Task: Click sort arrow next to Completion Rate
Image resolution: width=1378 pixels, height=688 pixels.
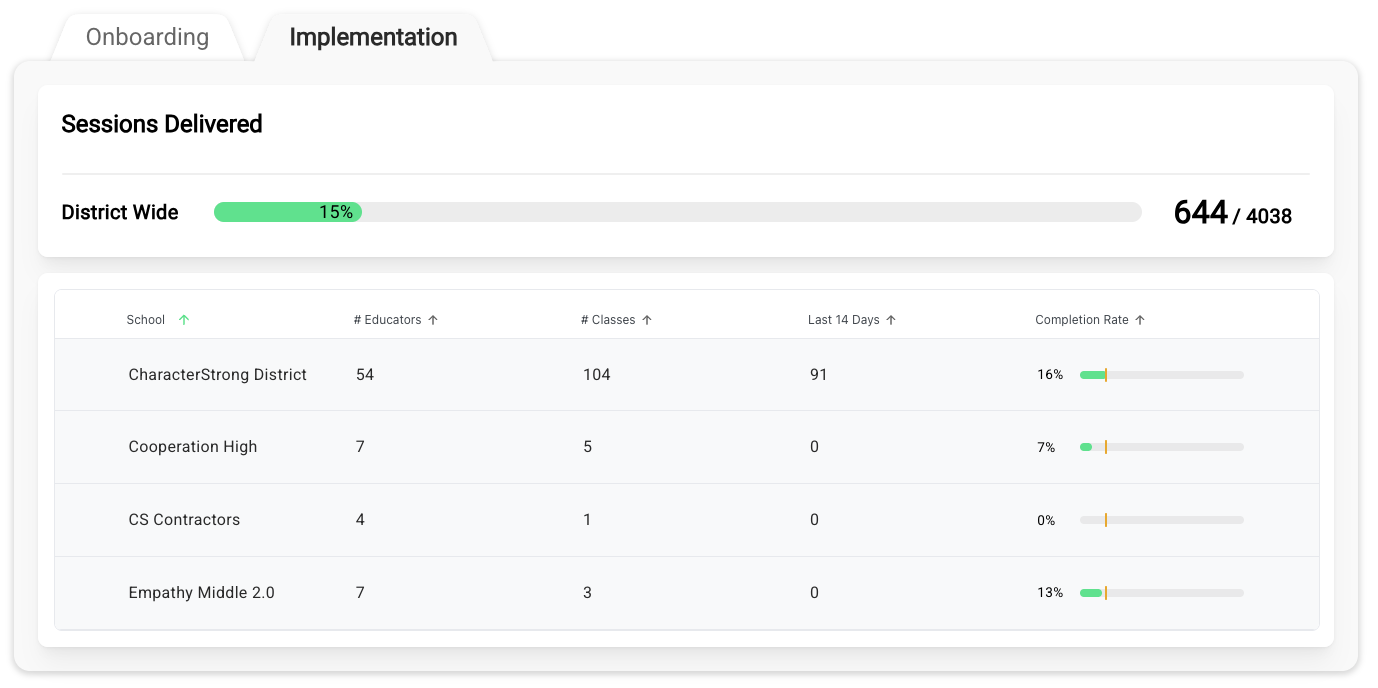Action: pyautogui.click(x=1140, y=320)
